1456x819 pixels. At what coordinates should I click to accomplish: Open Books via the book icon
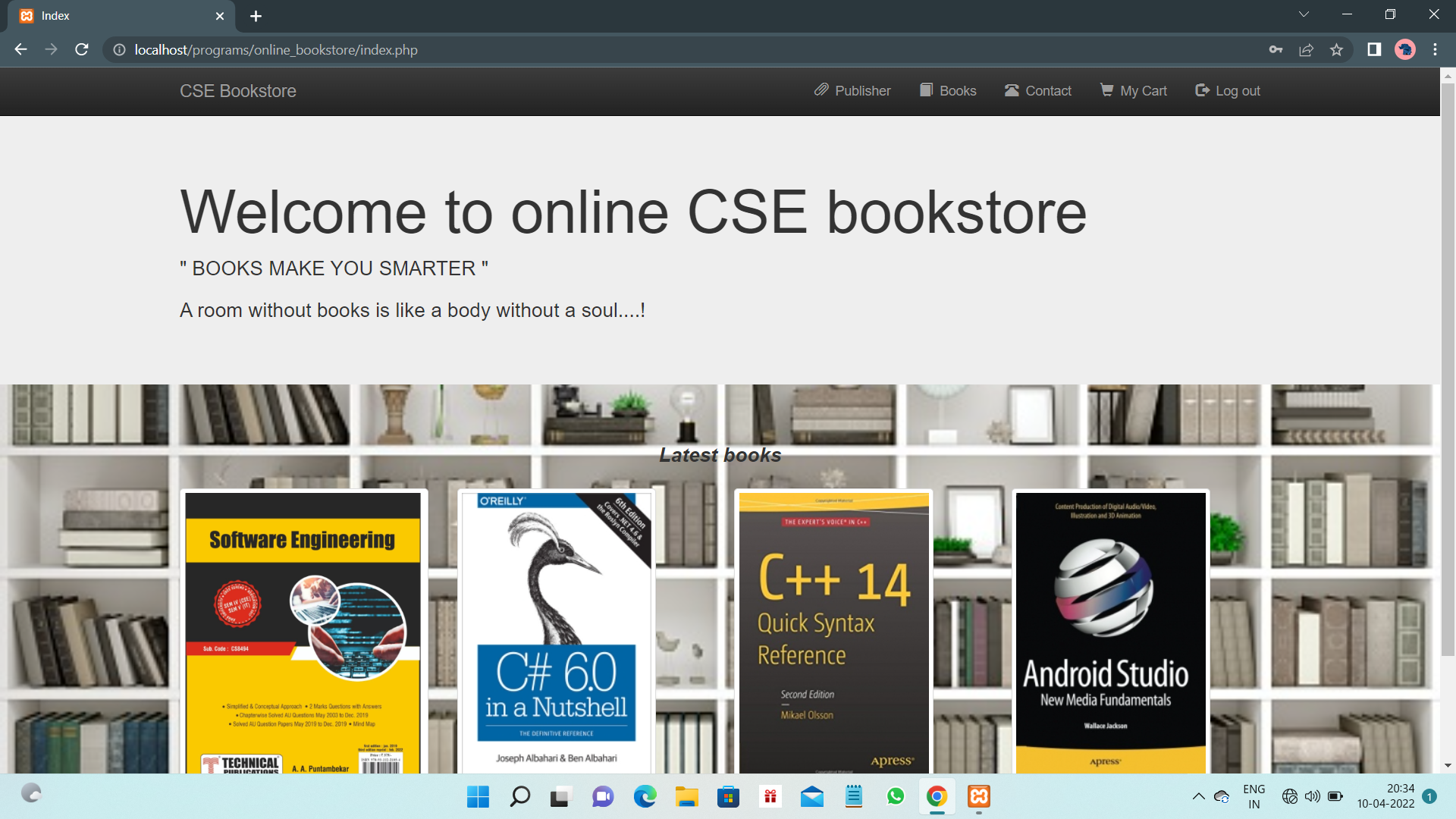pyautogui.click(x=926, y=90)
